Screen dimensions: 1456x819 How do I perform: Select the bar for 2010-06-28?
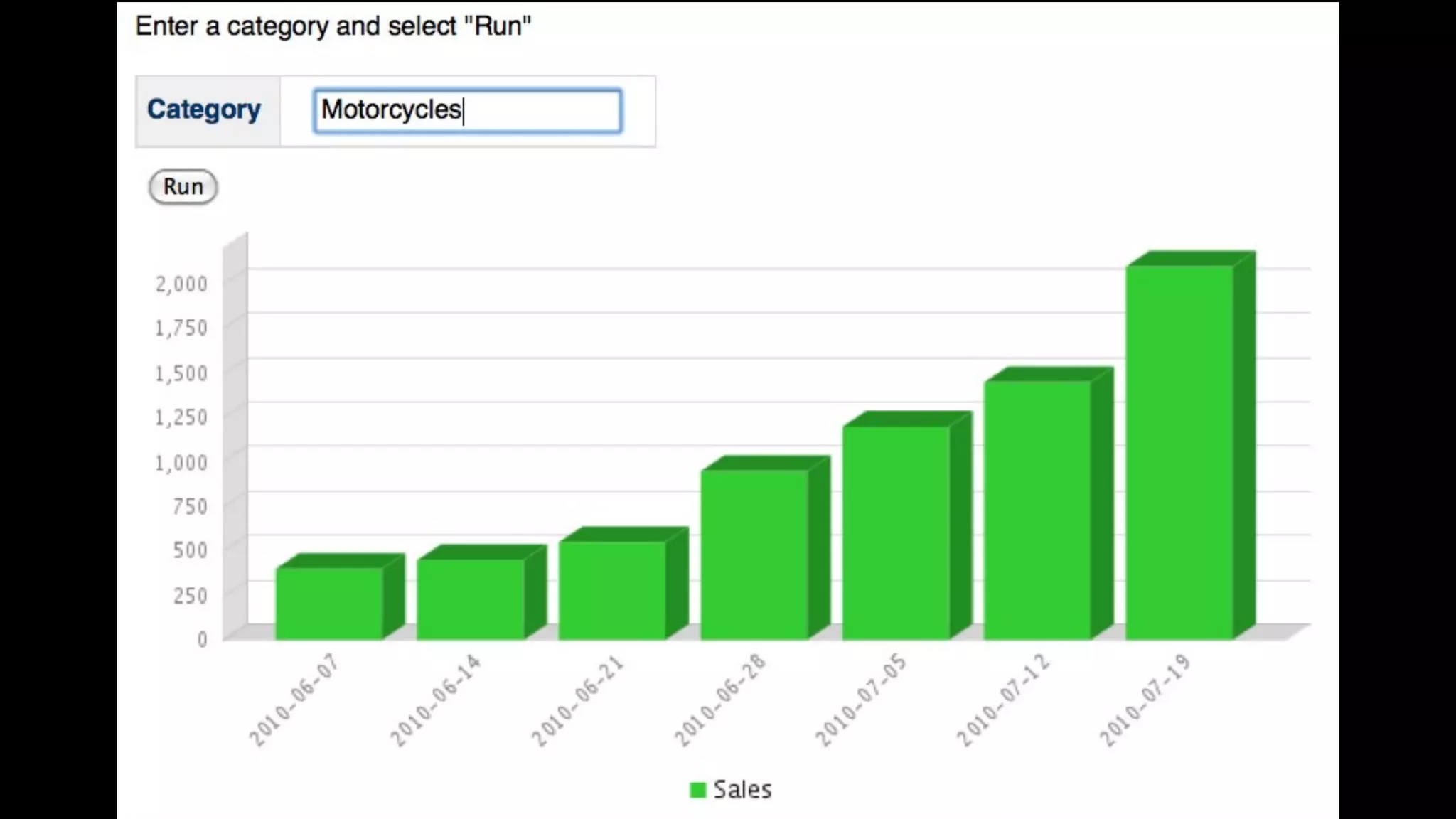[x=754, y=554]
